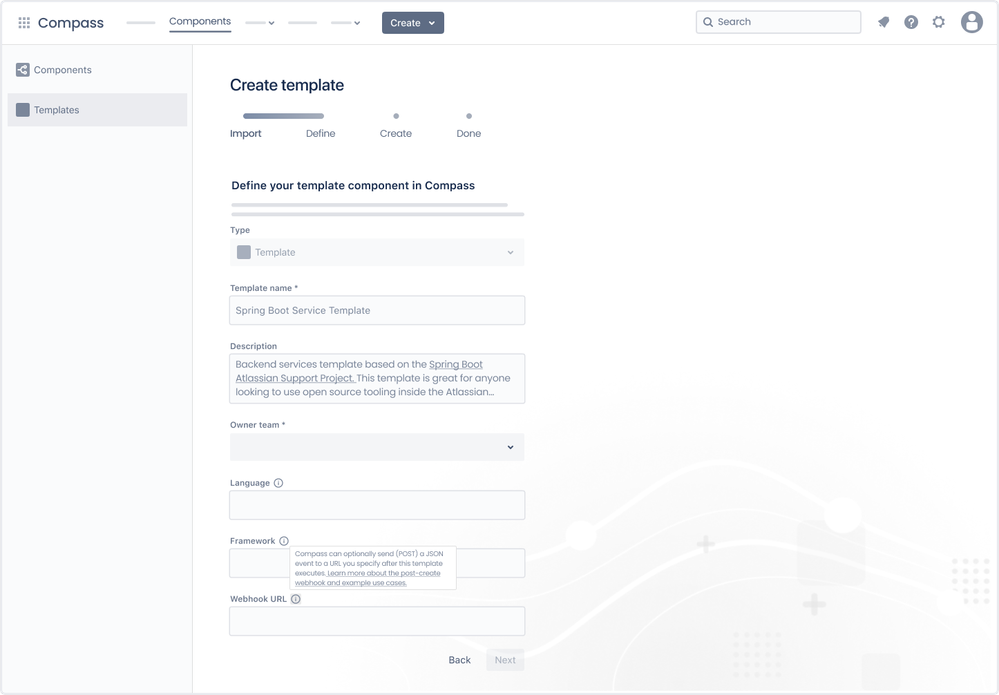Screen dimensions: 999x695
Task: Click the Components sidebar icon
Action: click(x=23, y=70)
